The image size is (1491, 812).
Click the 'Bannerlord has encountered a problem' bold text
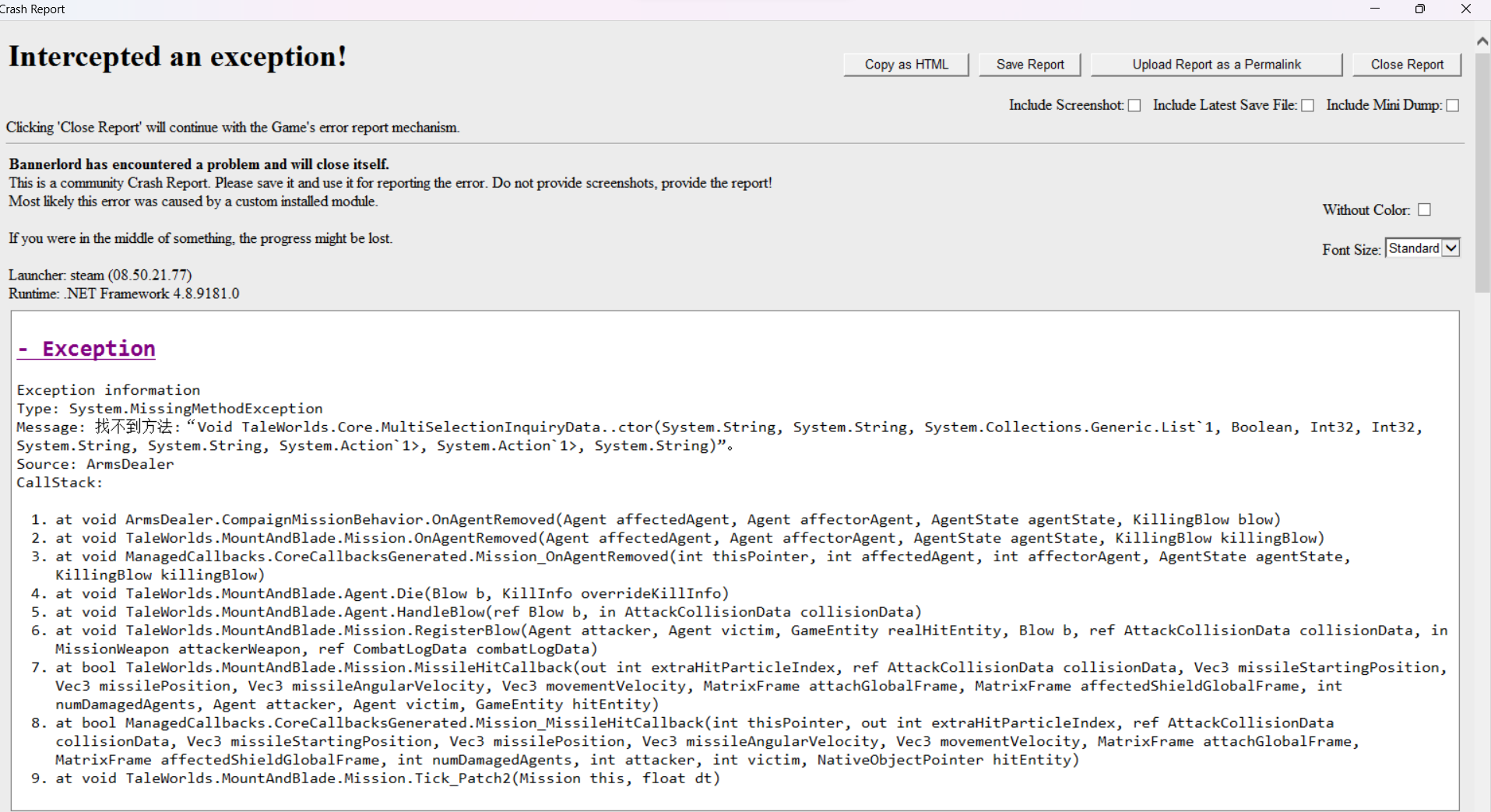[x=199, y=164]
